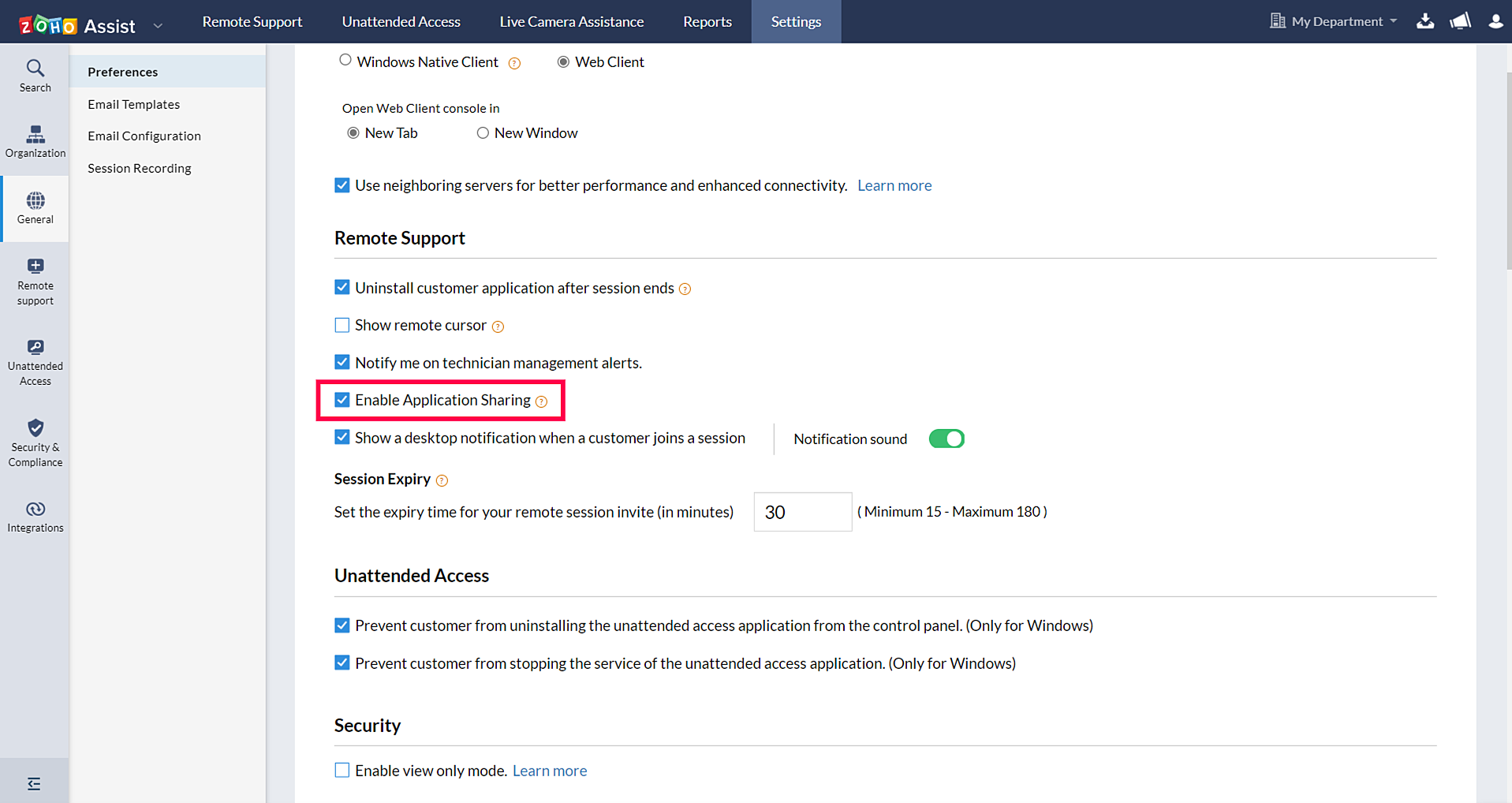Switch to the Reports tab
The image size is (1512, 803).
click(707, 21)
